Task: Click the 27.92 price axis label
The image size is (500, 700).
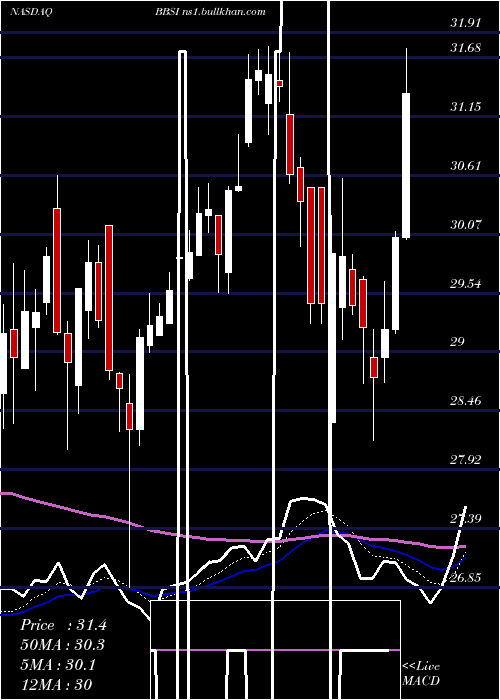Action: click(466, 459)
